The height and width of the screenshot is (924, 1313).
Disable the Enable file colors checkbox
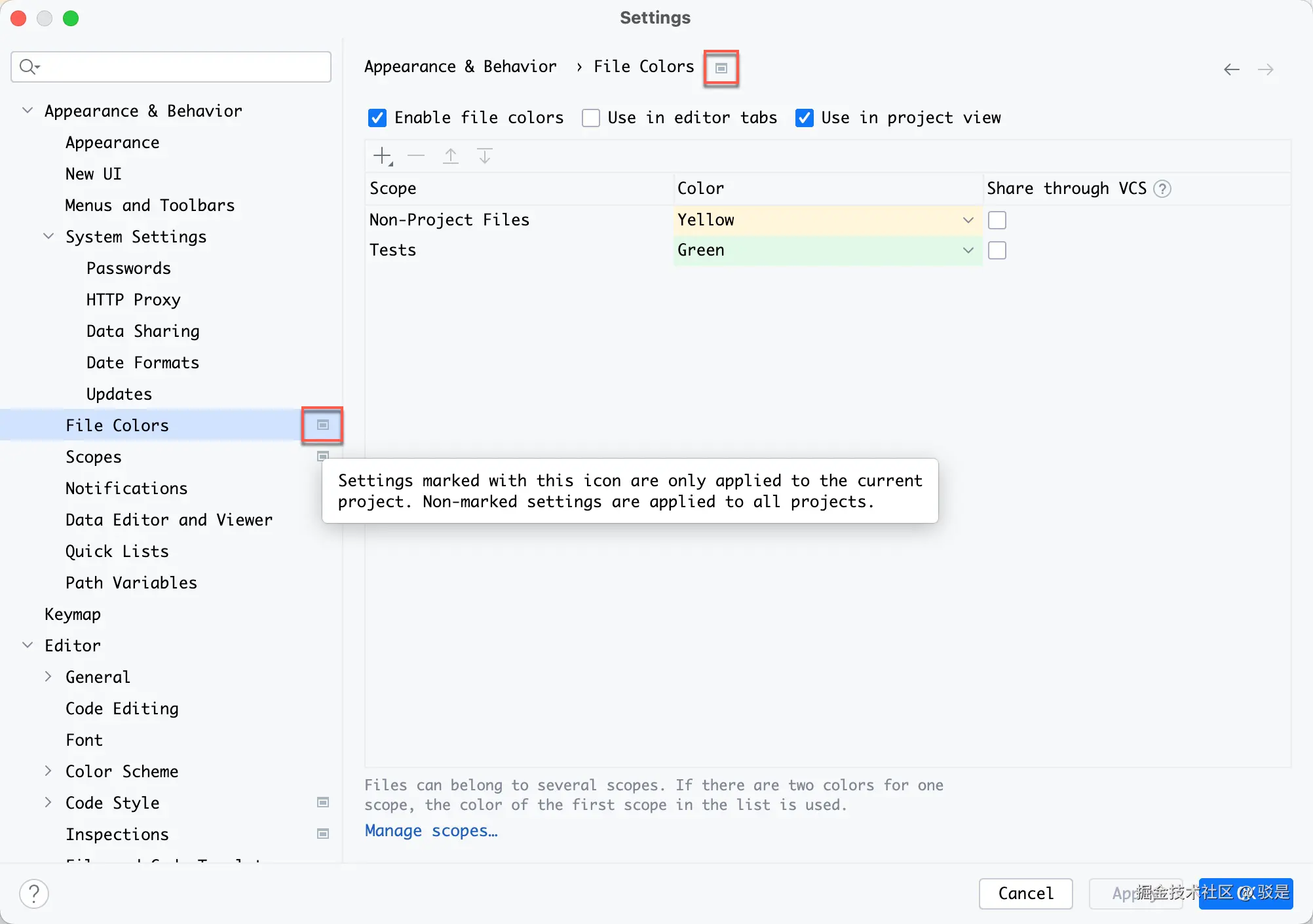(377, 118)
